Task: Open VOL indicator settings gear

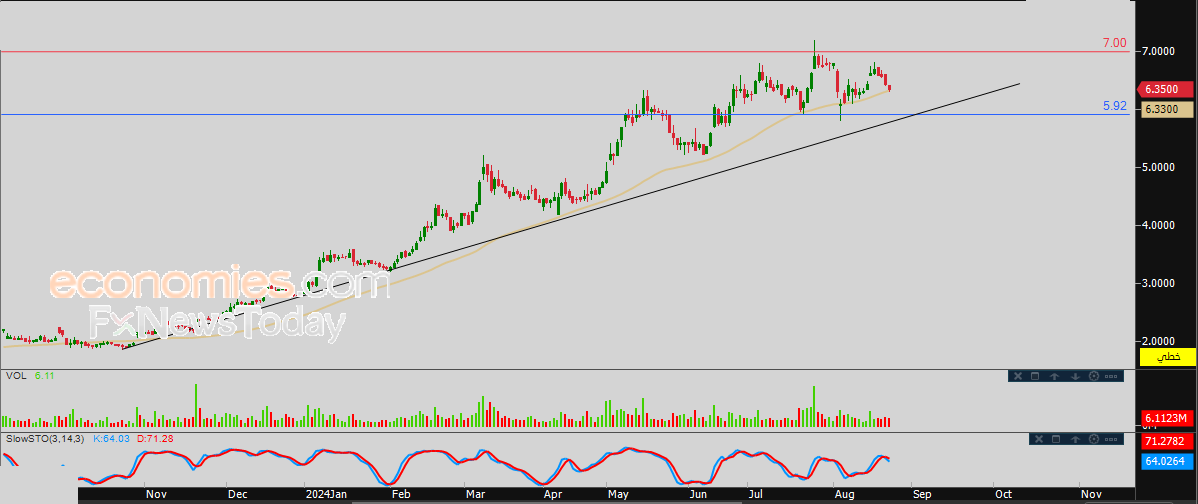Action: click(x=1094, y=376)
